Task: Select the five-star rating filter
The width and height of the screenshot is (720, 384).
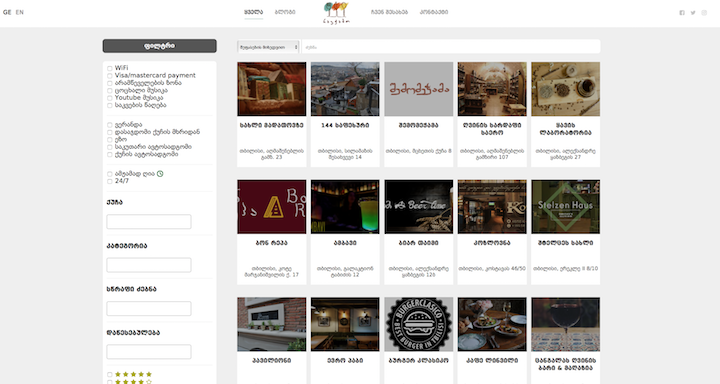Action: 110,374
